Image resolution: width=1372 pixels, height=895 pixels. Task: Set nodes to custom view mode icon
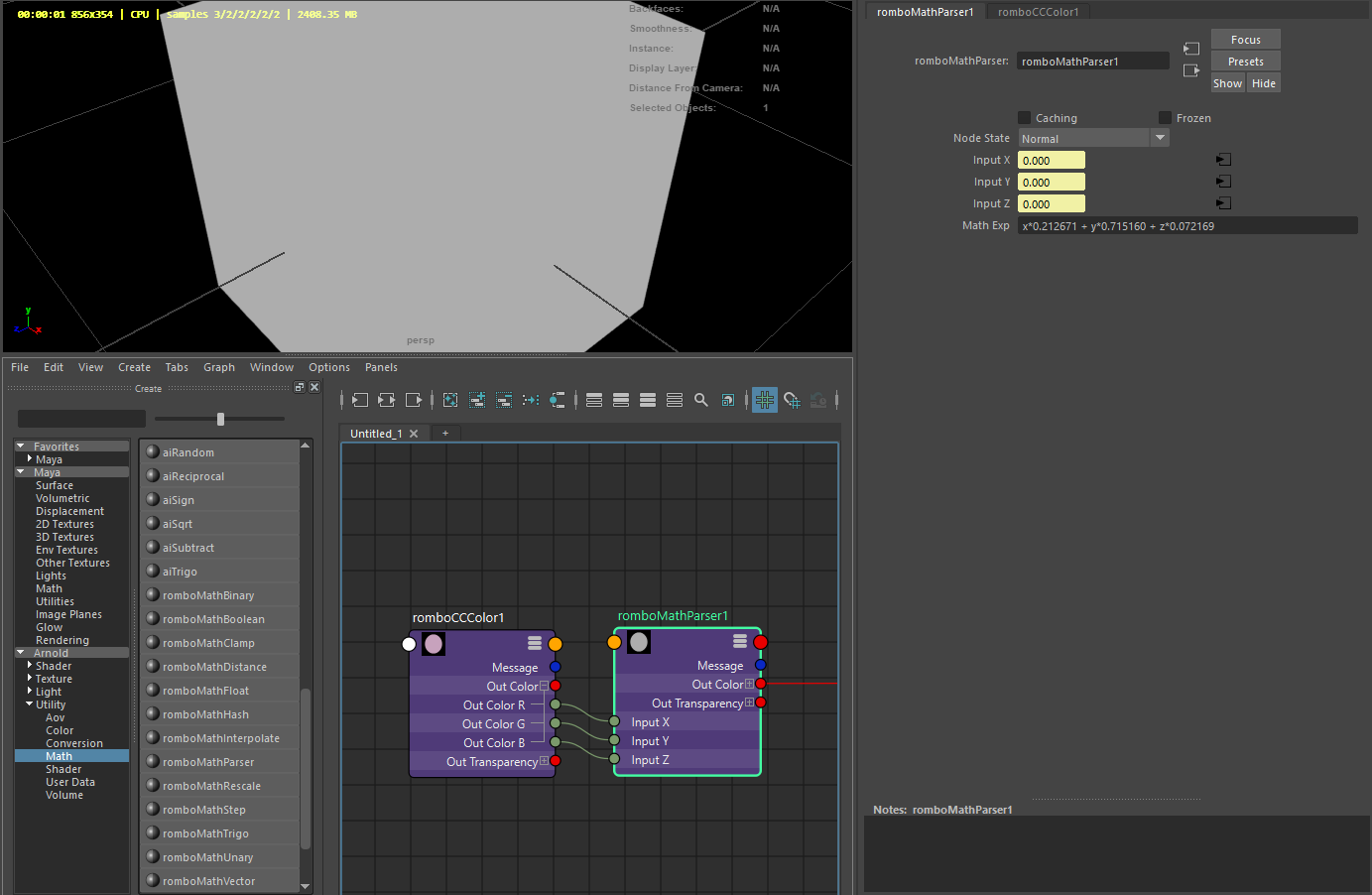pyautogui.click(x=675, y=400)
